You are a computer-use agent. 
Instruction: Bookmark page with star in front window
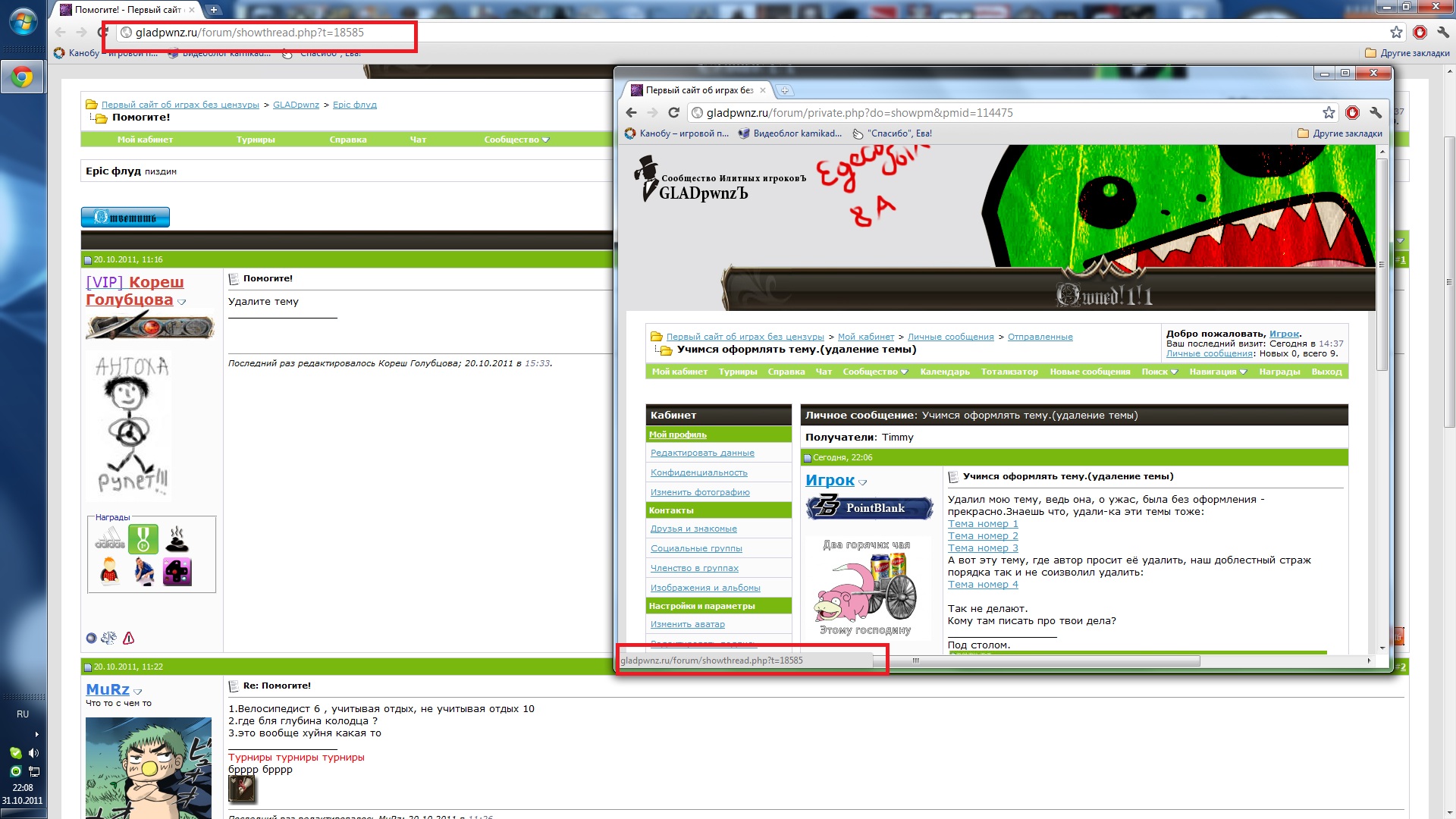(1329, 112)
